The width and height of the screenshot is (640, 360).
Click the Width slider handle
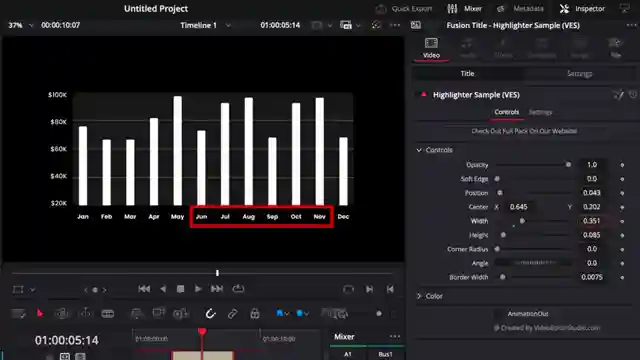point(522,221)
